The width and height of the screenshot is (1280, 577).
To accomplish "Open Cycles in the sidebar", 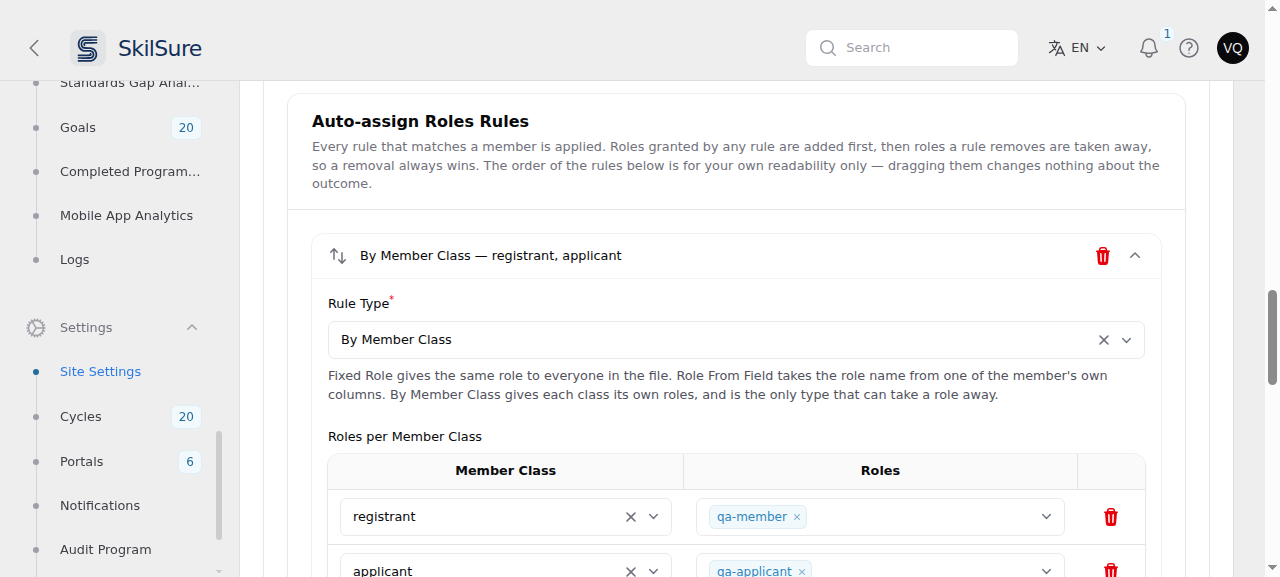I will click(x=81, y=417).
